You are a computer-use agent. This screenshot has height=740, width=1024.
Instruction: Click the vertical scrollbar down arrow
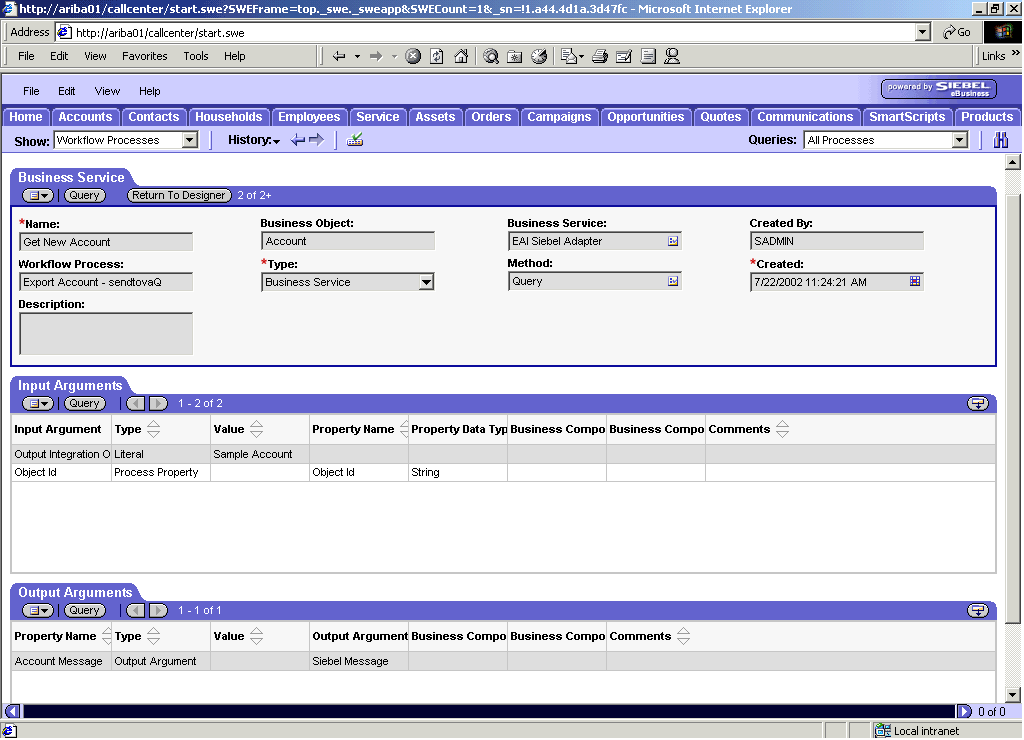(x=1013, y=694)
